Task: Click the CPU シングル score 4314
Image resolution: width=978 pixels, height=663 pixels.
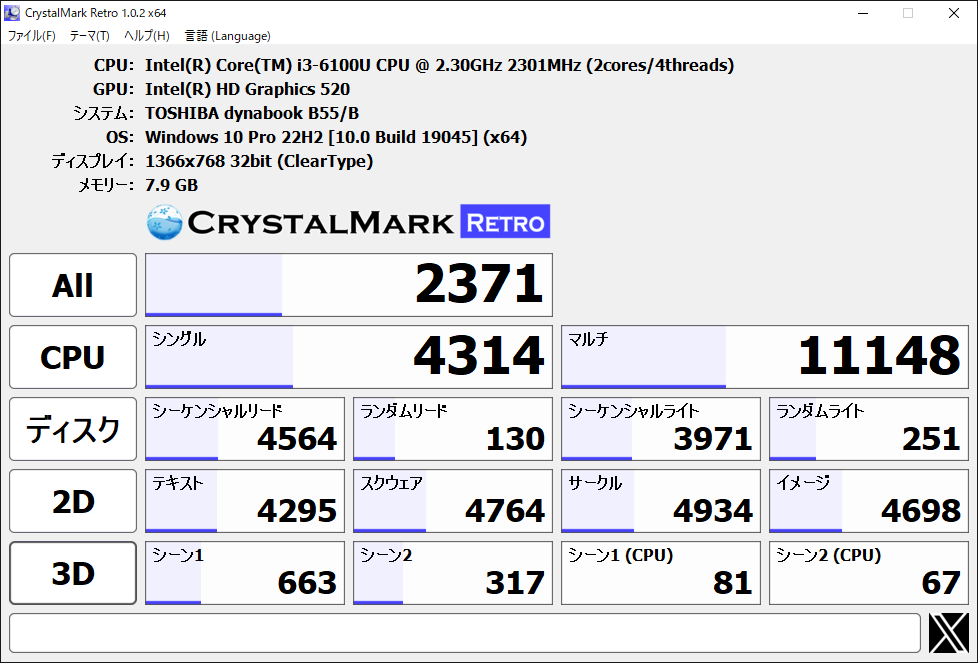Action: [x=348, y=357]
